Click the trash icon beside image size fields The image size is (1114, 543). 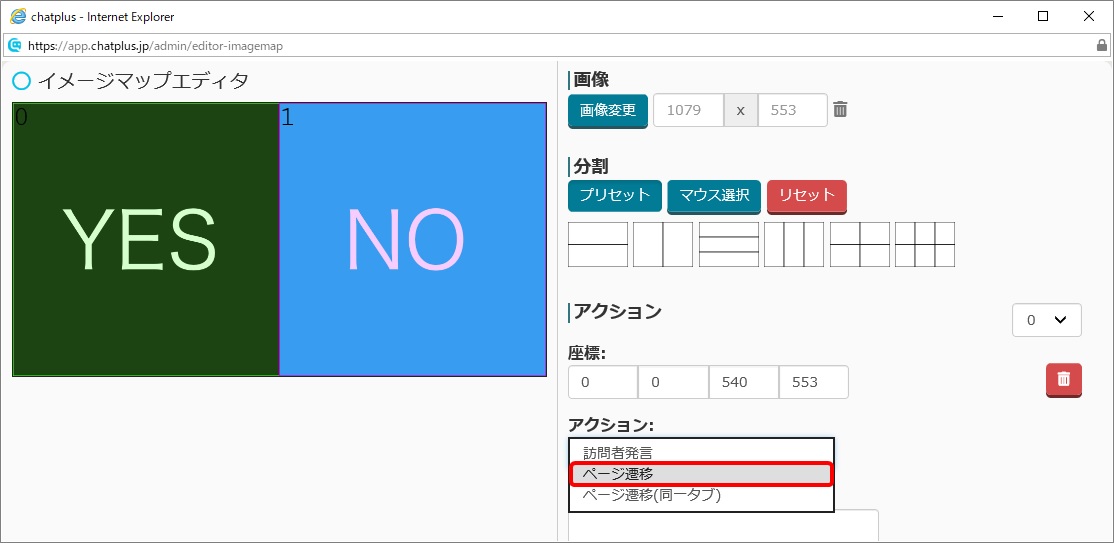(x=840, y=109)
